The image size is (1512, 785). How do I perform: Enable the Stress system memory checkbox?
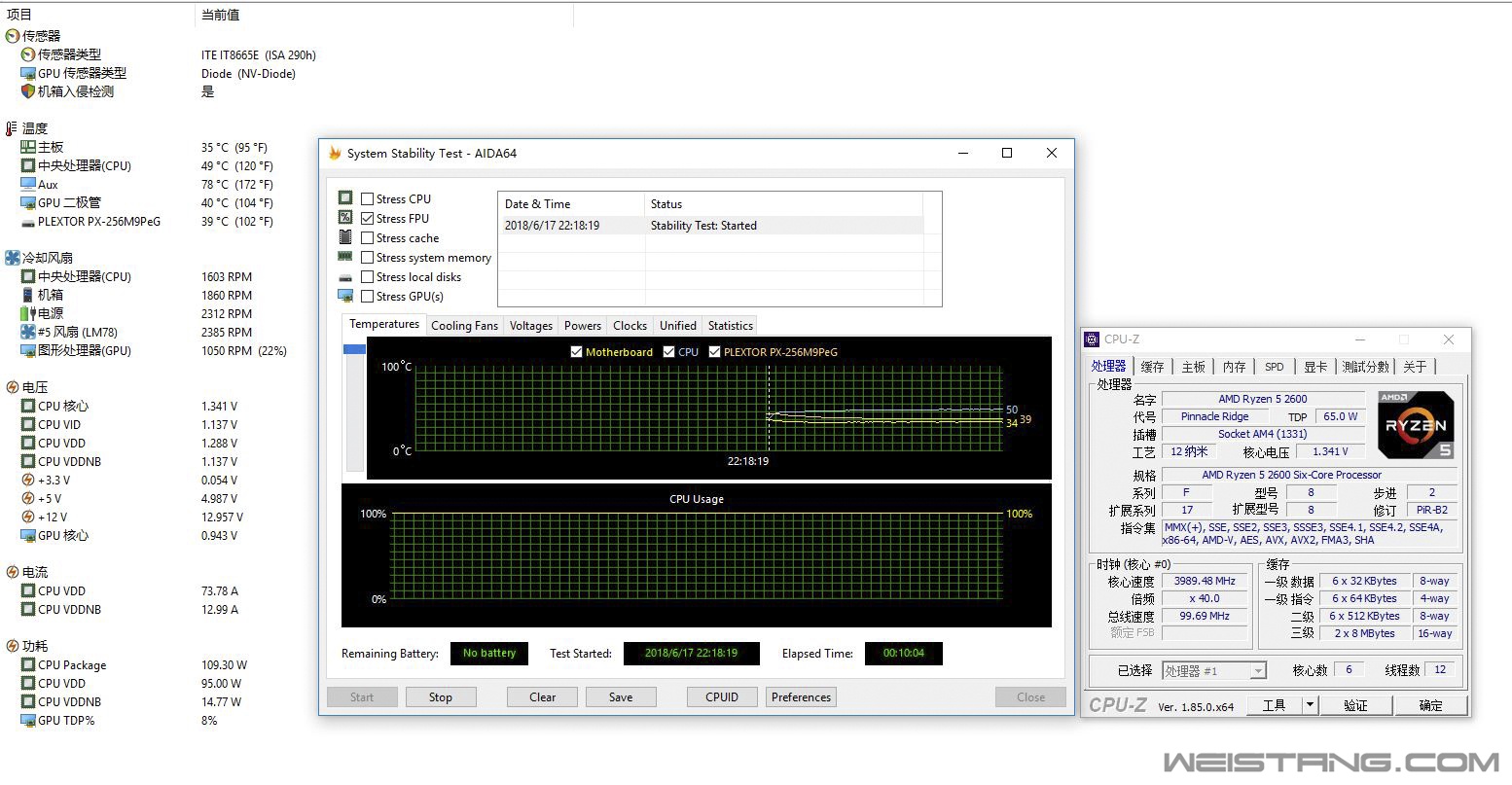[x=367, y=258]
